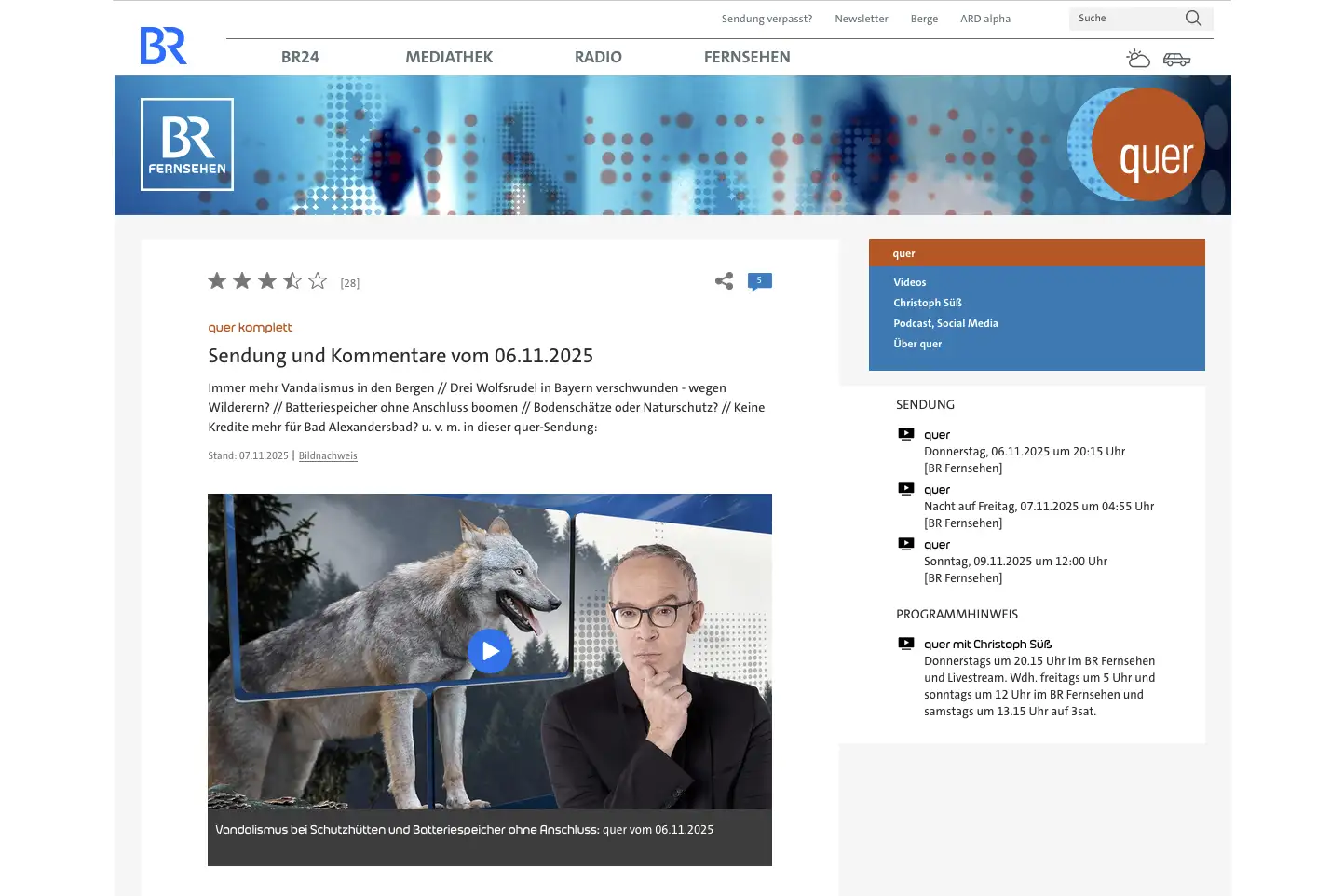1344x896 pixels.
Task: Open the Bildnachweis link
Action: [x=327, y=455]
